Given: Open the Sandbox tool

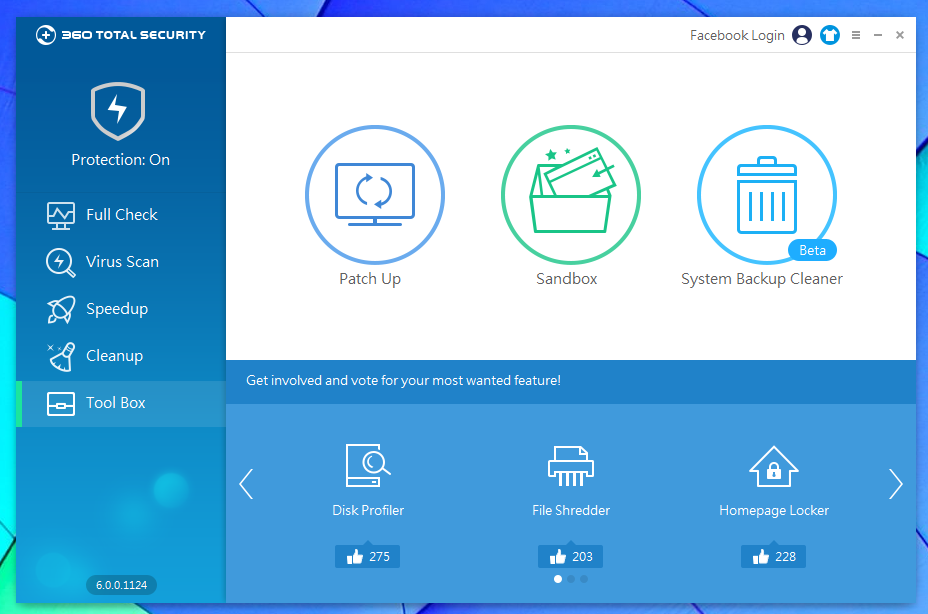Looking at the screenshot, I should click(x=571, y=195).
